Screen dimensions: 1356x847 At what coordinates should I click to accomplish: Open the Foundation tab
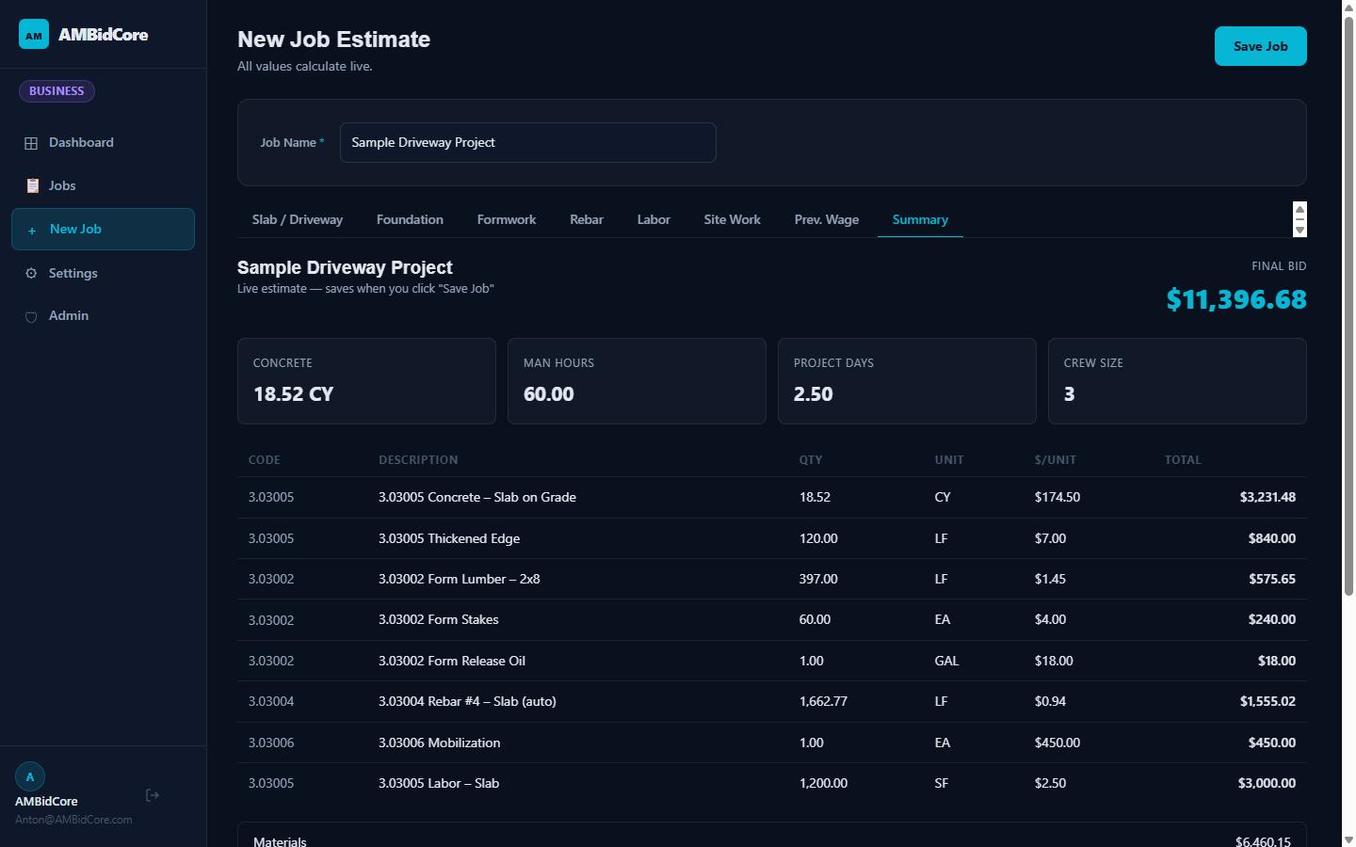[409, 219]
